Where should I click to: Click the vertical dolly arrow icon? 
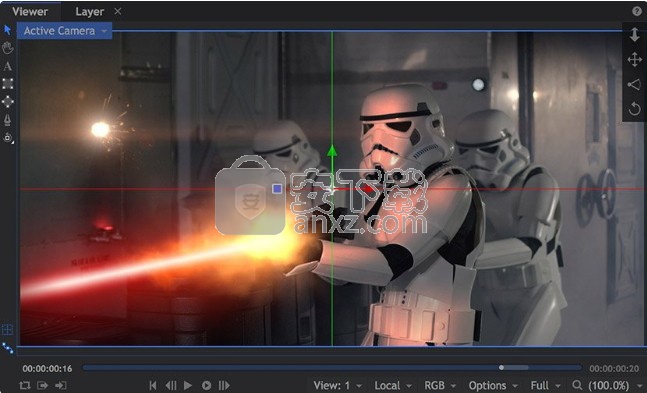click(634, 34)
